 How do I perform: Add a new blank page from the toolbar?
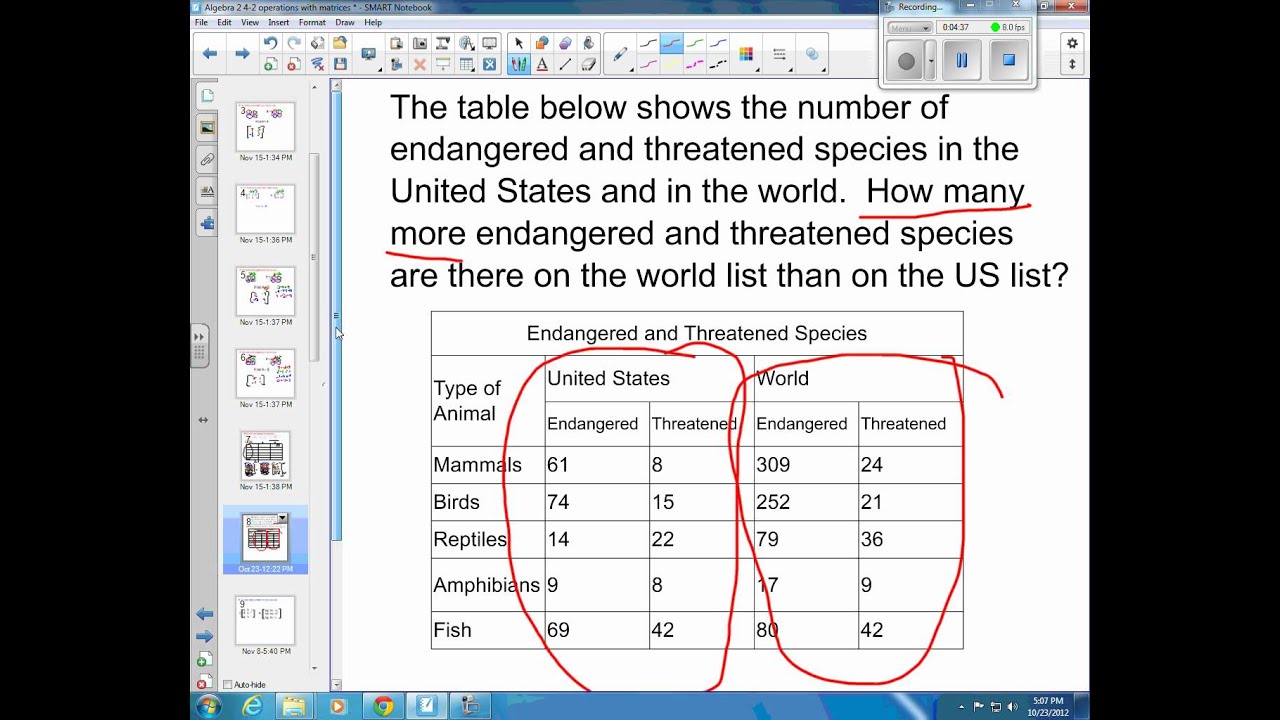click(x=270, y=64)
